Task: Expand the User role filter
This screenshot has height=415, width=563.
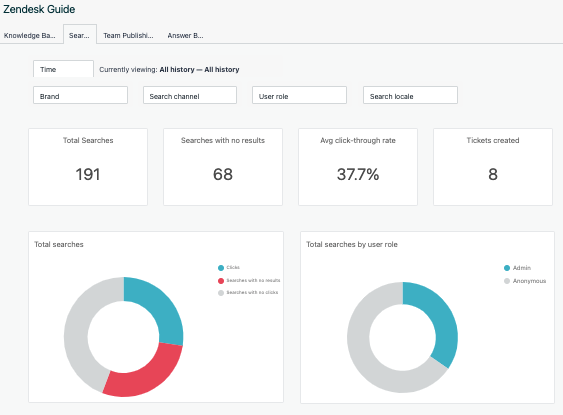Action: click(x=299, y=95)
